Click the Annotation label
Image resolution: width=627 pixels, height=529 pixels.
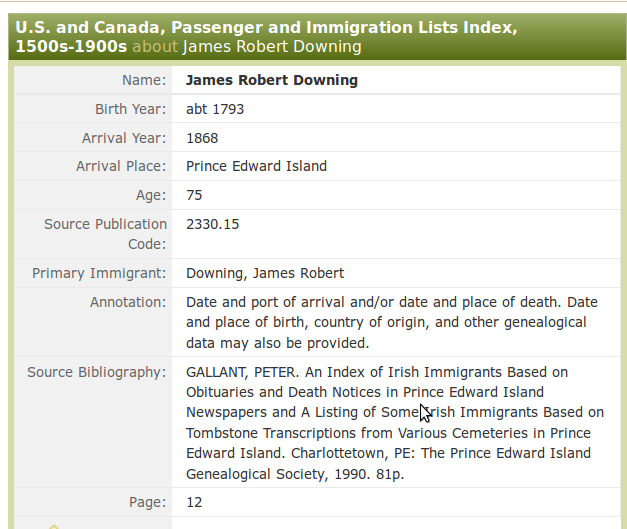tap(128, 302)
